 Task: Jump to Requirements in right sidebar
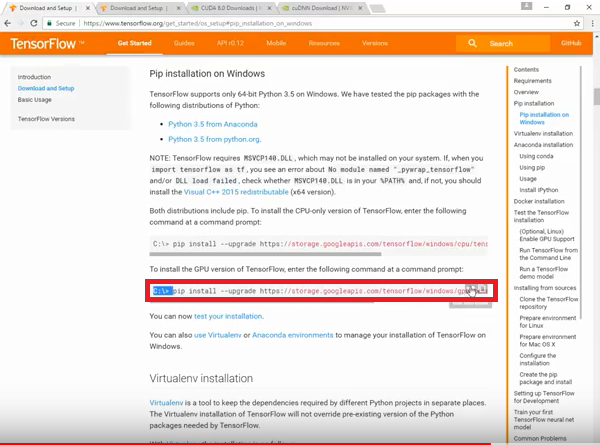point(533,81)
